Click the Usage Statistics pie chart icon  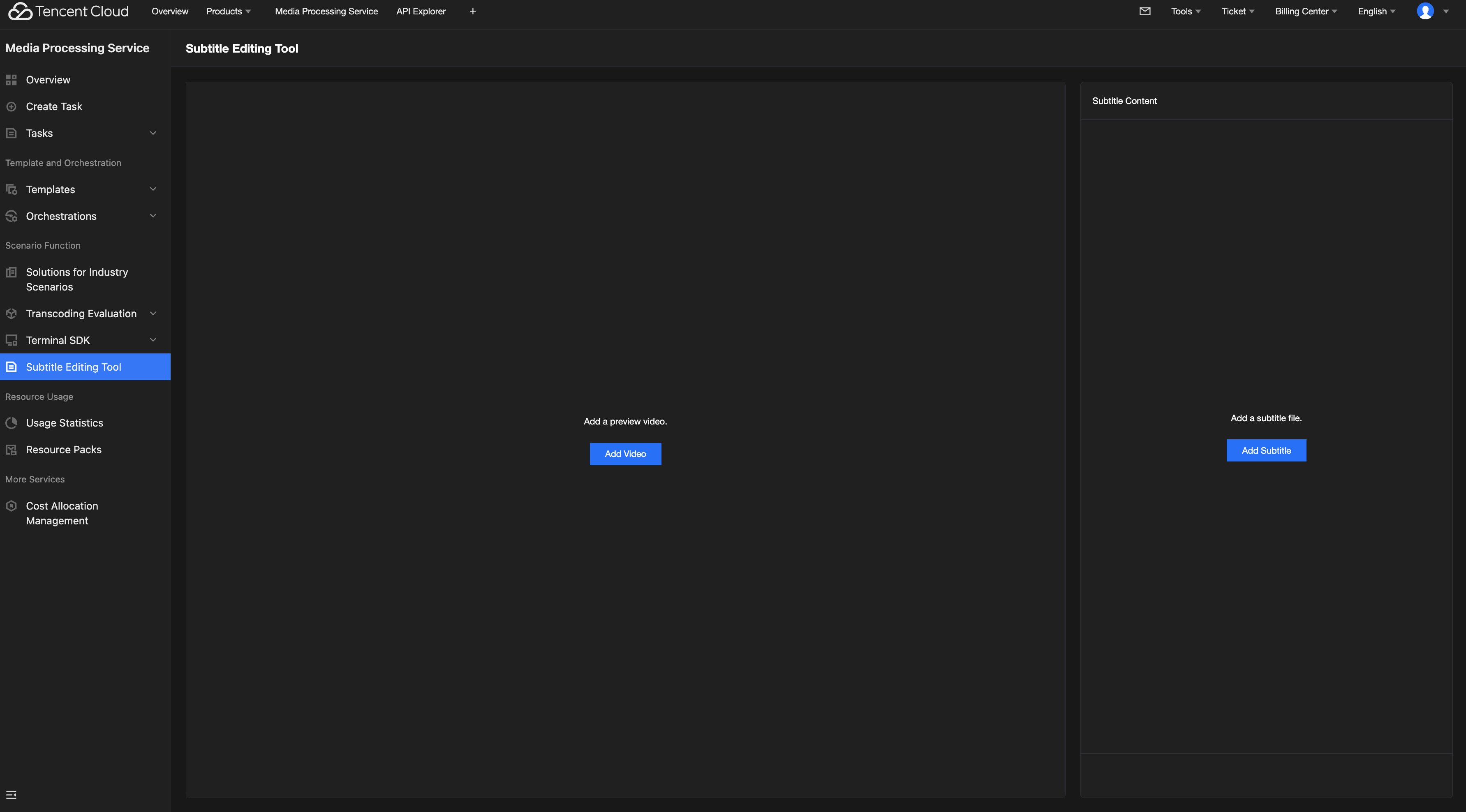[x=12, y=423]
